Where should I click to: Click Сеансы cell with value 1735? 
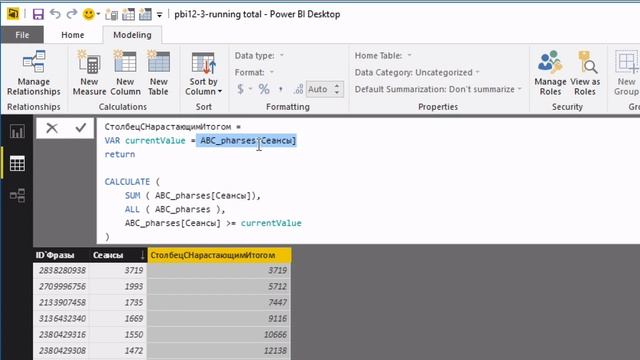click(118, 302)
